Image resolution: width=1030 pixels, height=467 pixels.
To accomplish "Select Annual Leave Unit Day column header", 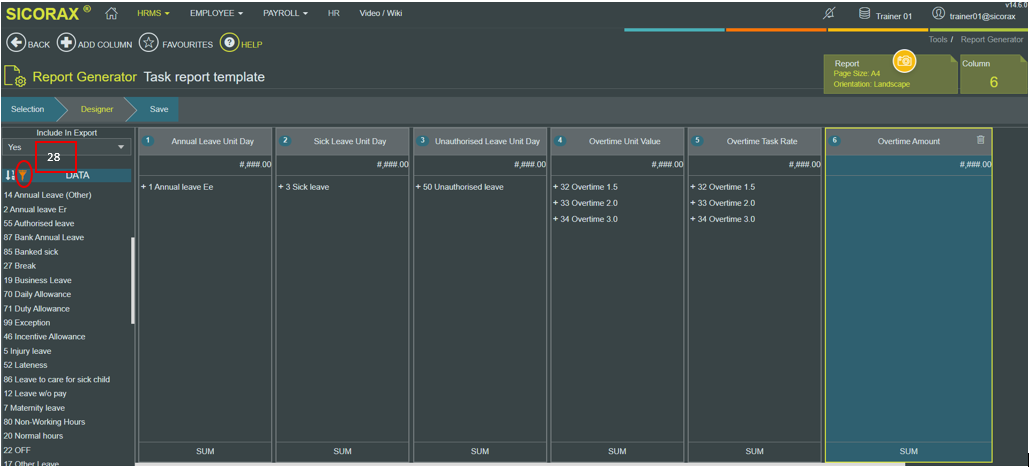I will pos(205,141).
